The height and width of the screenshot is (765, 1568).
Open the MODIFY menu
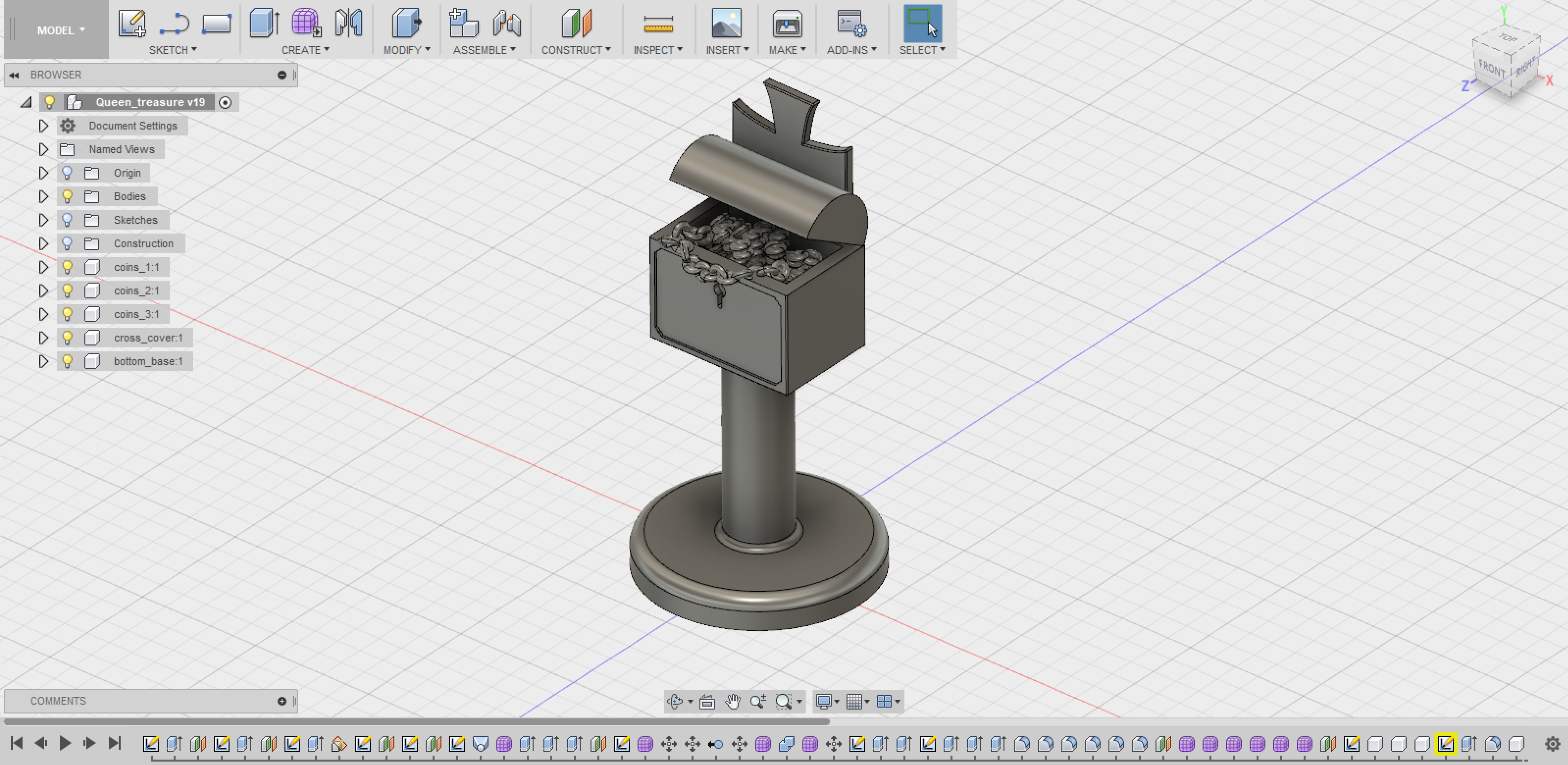pyautogui.click(x=406, y=50)
